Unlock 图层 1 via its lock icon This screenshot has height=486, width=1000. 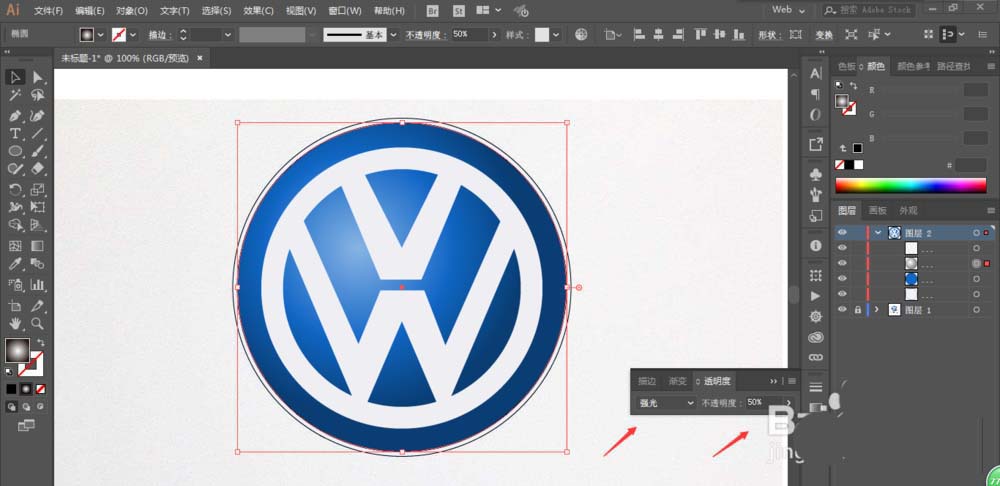857,310
